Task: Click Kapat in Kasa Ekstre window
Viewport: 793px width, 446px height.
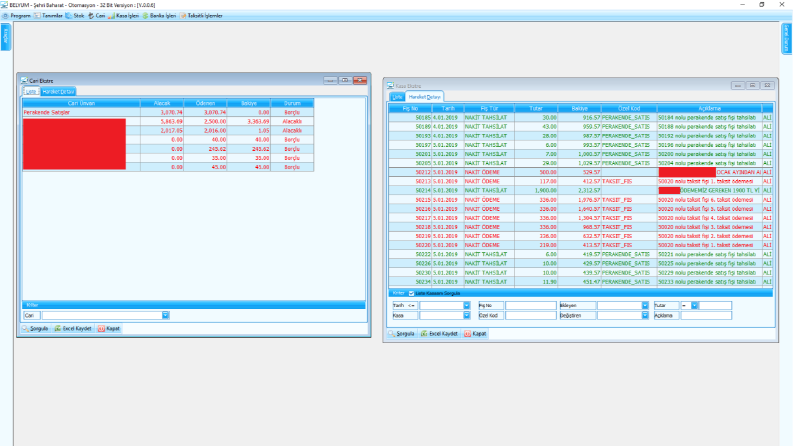Action: (x=475, y=334)
